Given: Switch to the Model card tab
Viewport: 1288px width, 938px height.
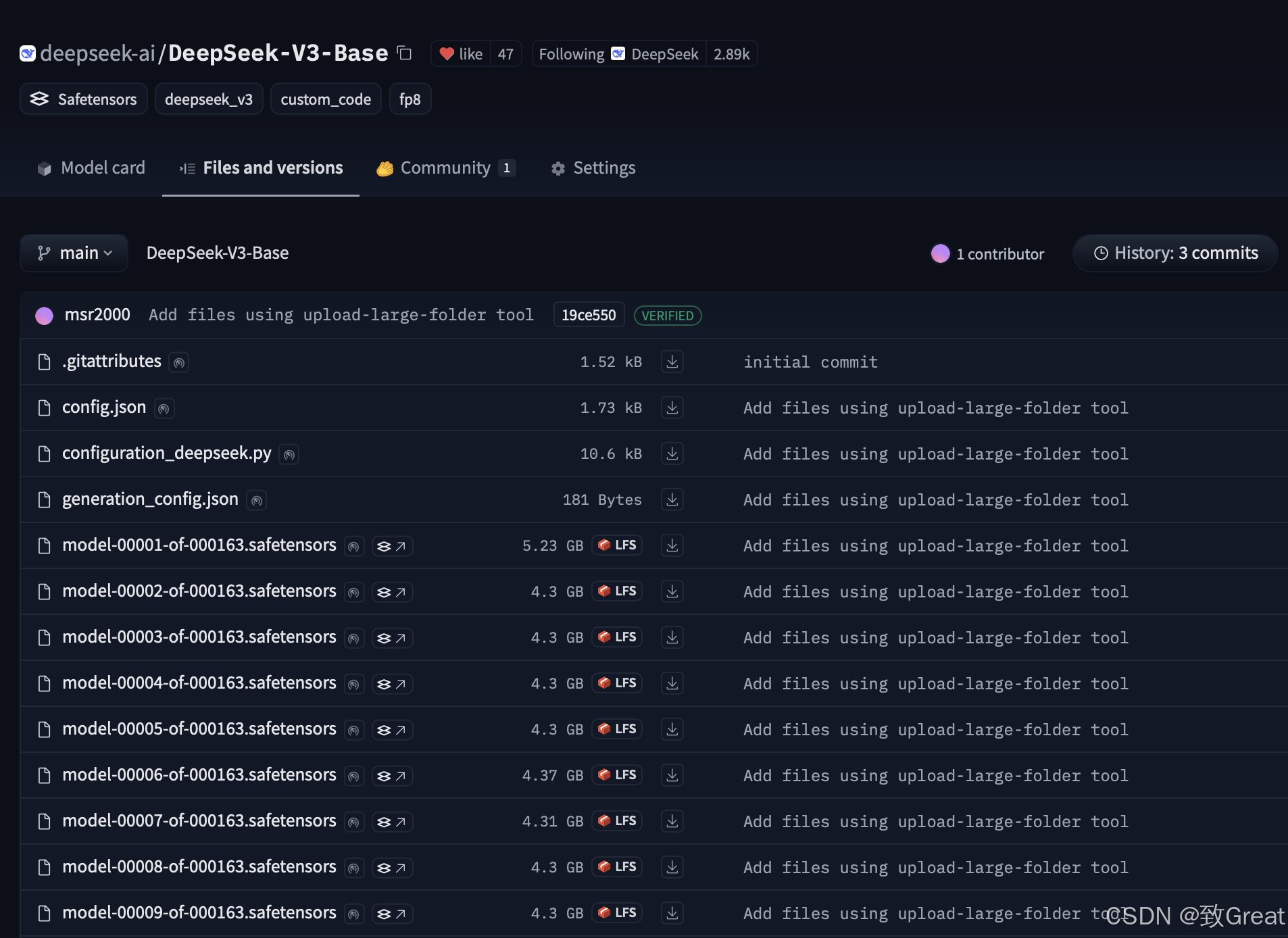Looking at the screenshot, I should pos(91,168).
